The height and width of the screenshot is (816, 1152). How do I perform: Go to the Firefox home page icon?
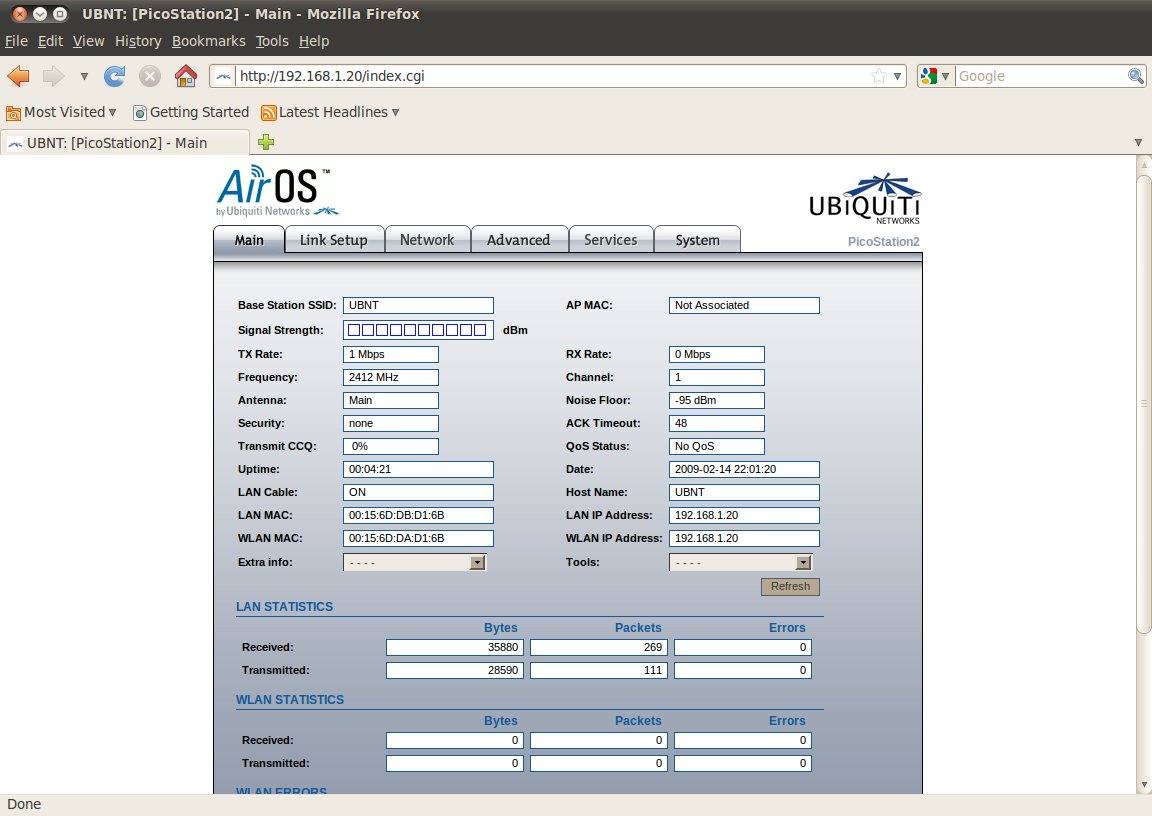(x=185, y=76)
